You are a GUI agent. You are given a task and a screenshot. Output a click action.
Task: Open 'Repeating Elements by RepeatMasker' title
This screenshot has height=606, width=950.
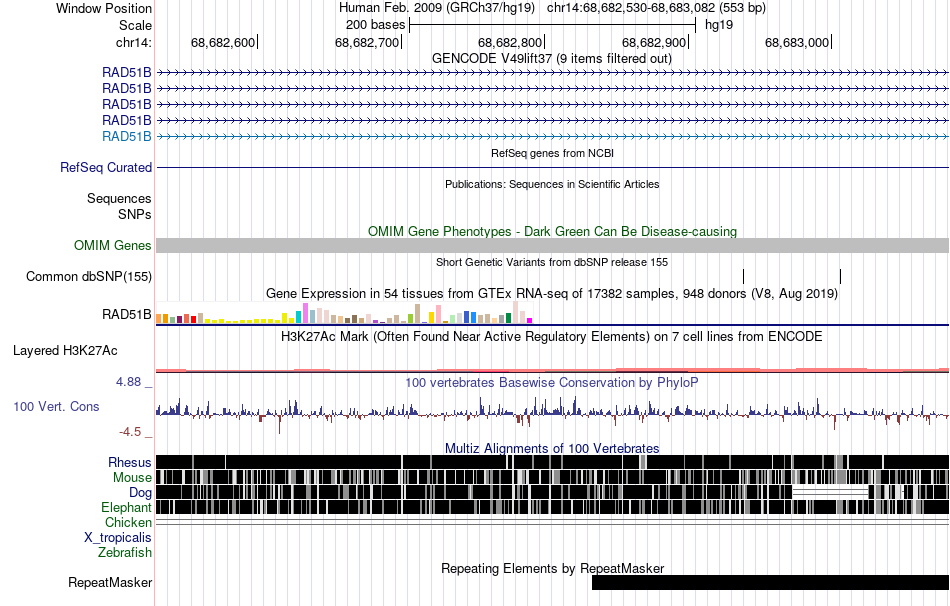pos(552,568)
